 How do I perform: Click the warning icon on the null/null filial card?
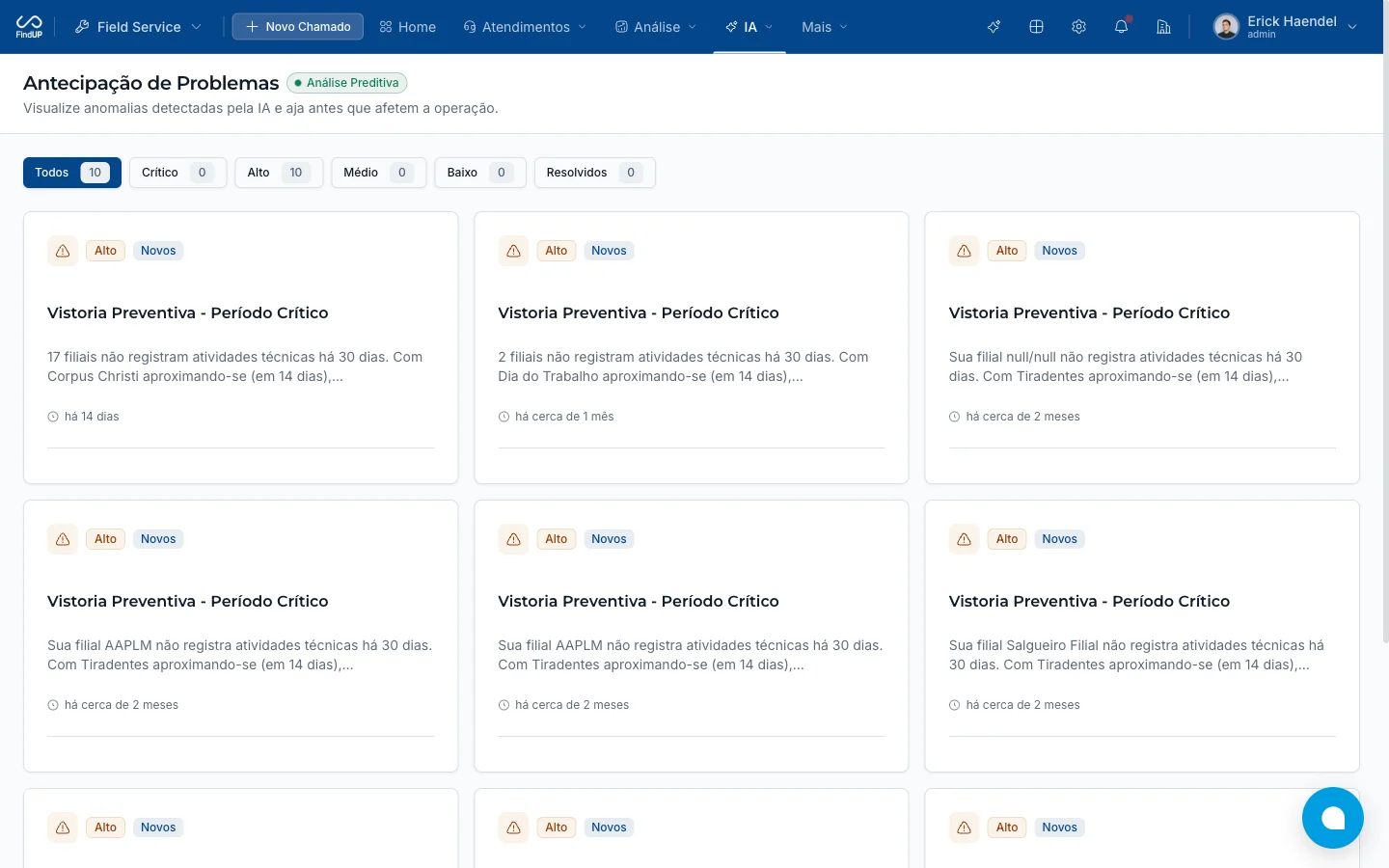[964, 251]
